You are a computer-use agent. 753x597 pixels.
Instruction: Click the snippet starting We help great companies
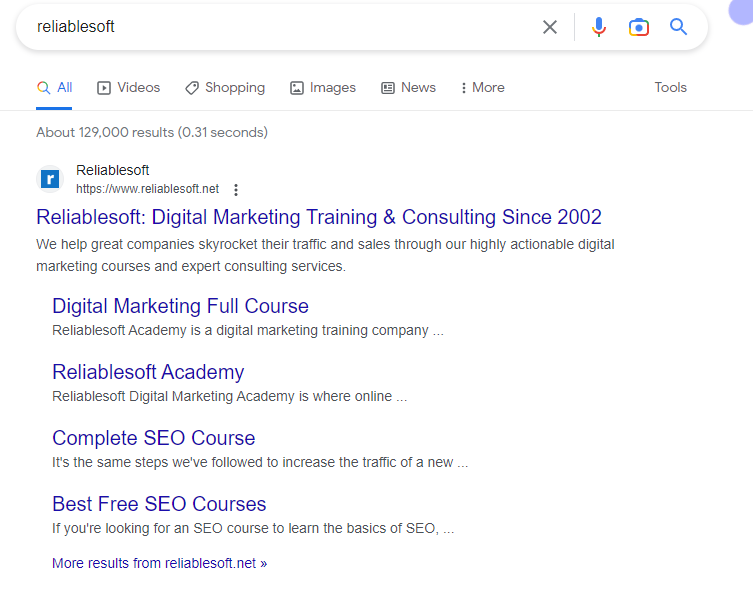point(325,256)
